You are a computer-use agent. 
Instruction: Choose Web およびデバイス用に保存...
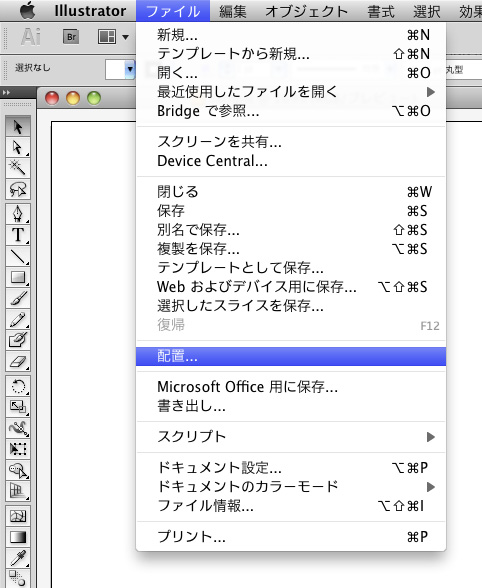click(291, 286)
